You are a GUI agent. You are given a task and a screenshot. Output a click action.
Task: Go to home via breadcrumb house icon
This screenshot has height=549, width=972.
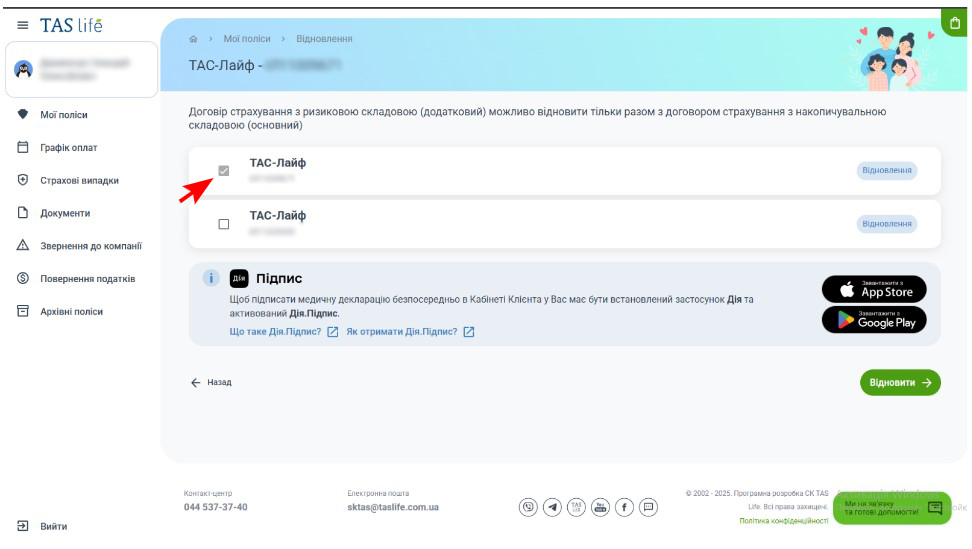pyautogui.click(x=193, y=39)
